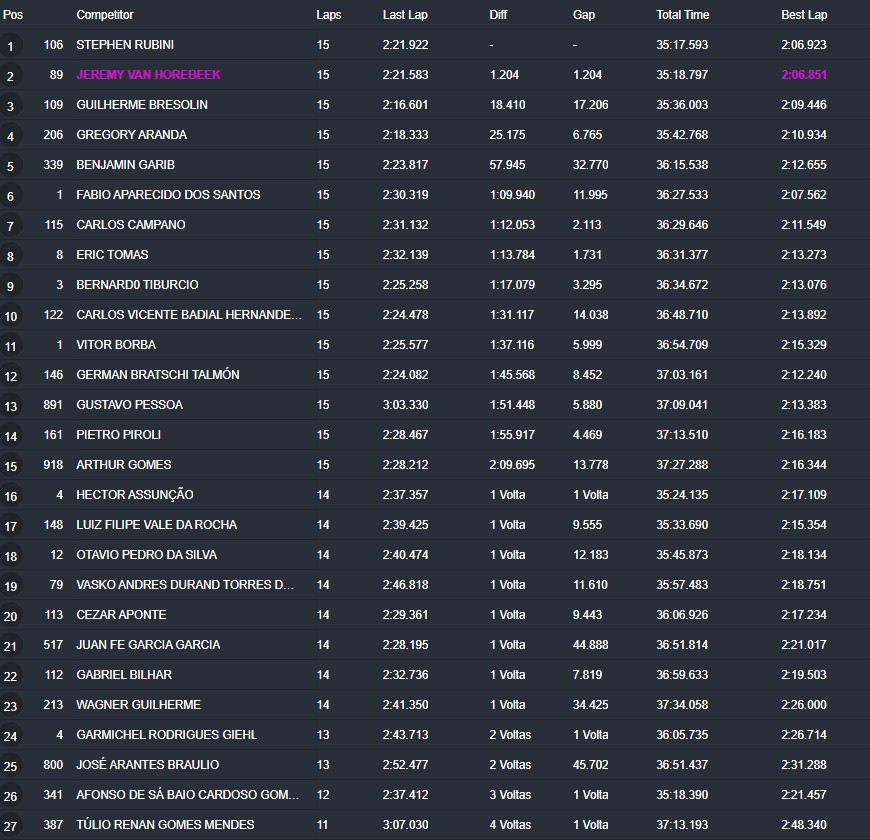Click diff value 2:09.695
Image resolution: width=870 pixels, height=840 pixels.
point(512,464)
